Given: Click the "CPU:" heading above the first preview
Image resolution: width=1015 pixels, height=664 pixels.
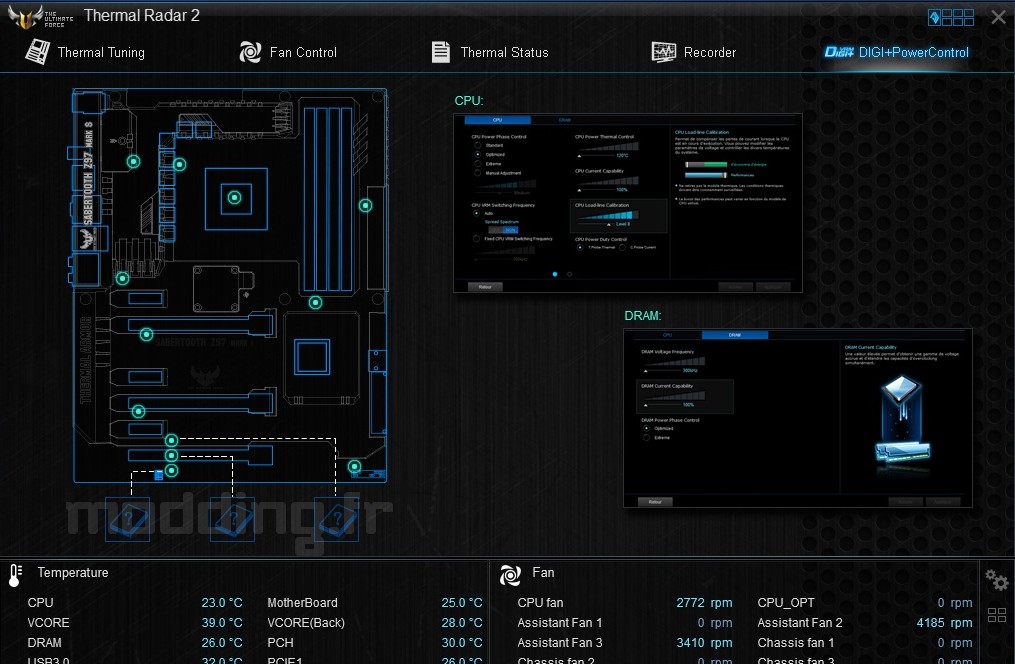Looking at the screenshot, I should pyautogui.click(x=469, y=101).
